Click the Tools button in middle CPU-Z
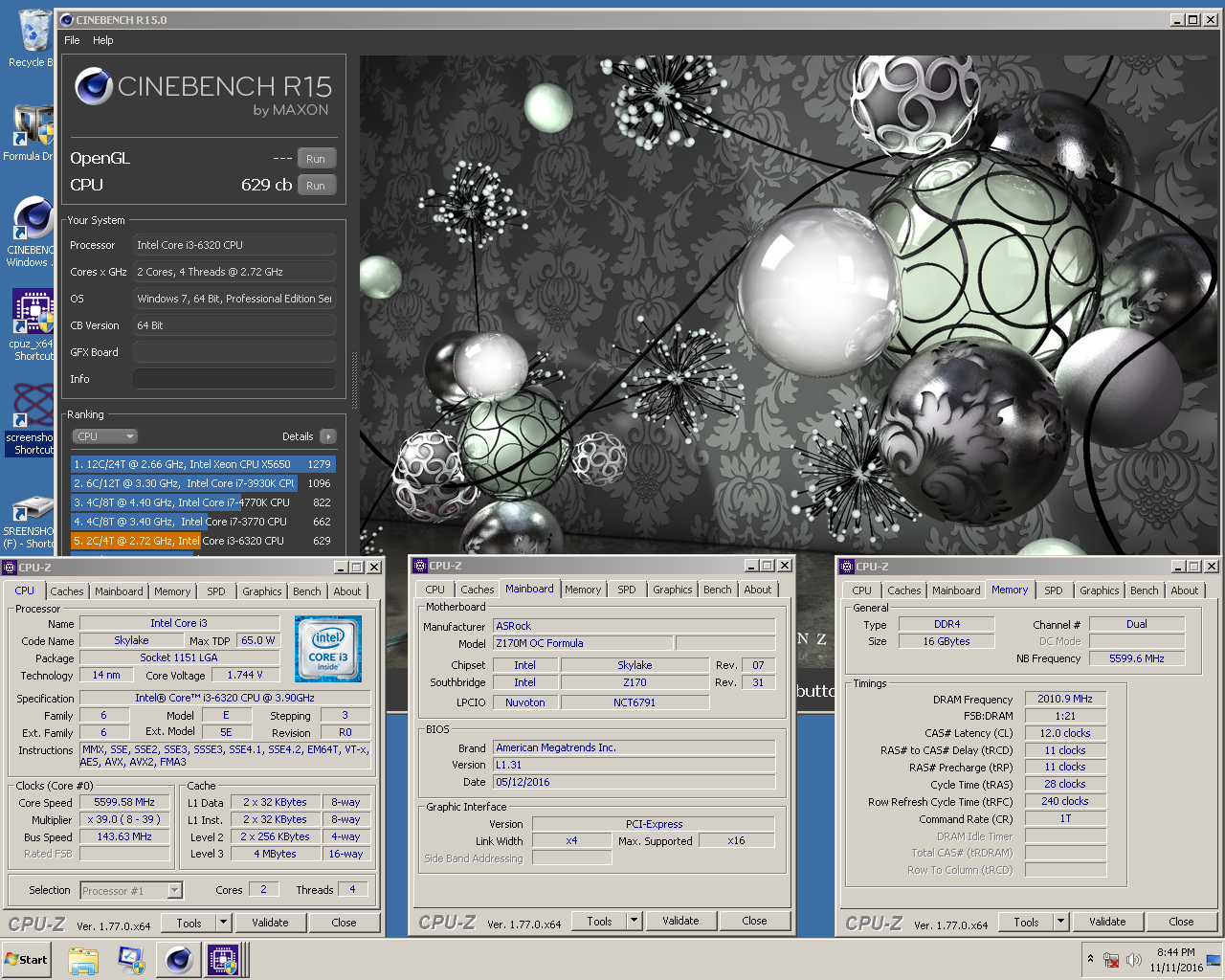The height and width of the screenshot is (980, 1225). 599,921
